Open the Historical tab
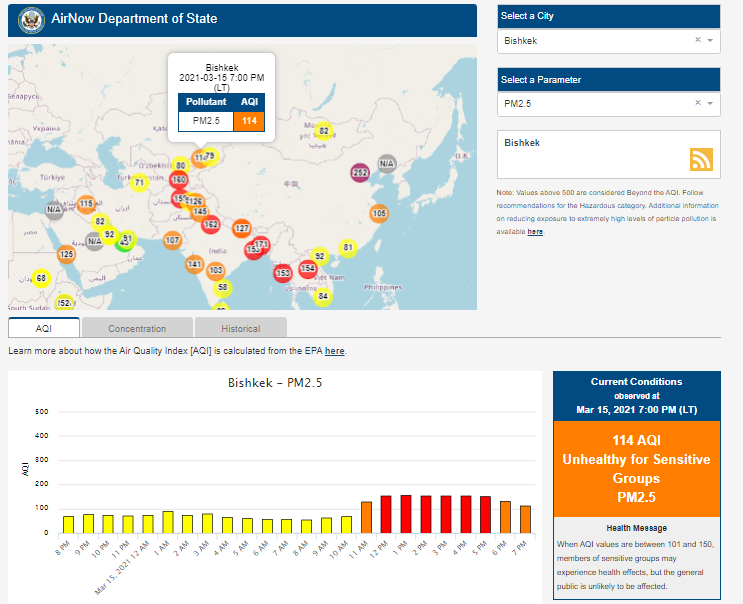 [240, 328]
